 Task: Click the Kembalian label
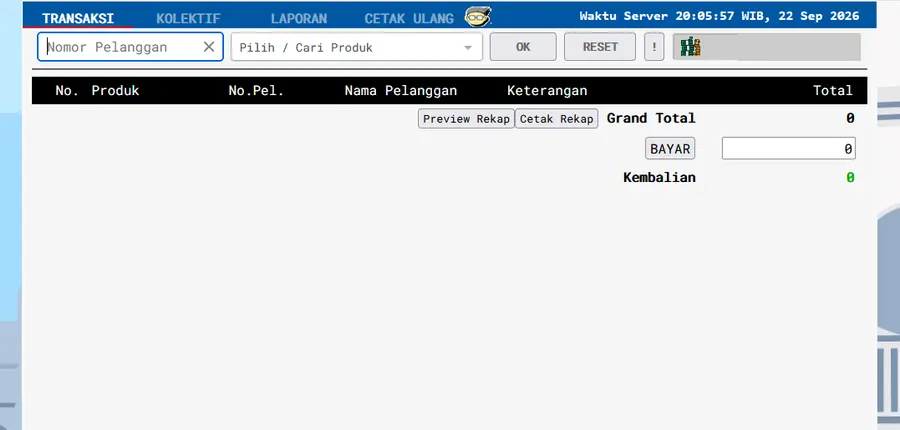point(660,177)
